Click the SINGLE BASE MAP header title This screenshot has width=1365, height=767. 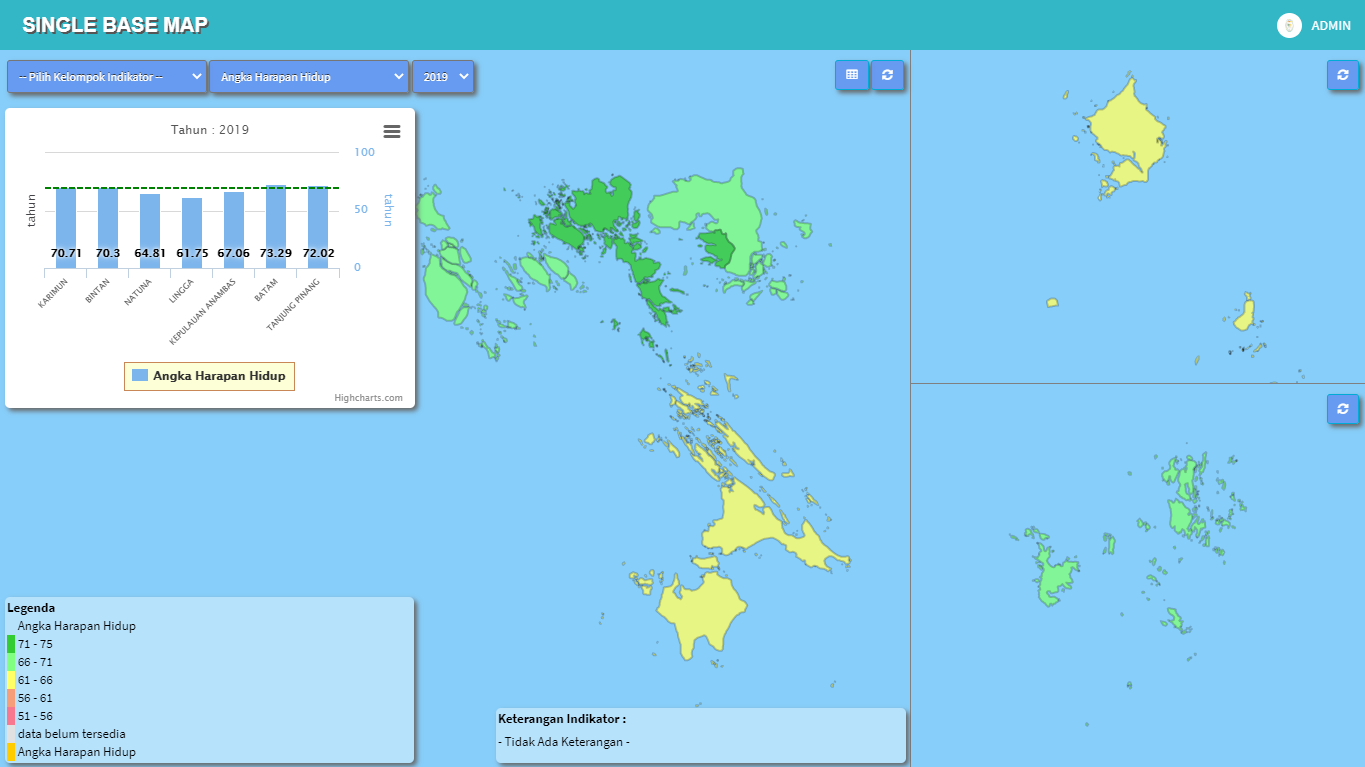(x=115, y=26)
